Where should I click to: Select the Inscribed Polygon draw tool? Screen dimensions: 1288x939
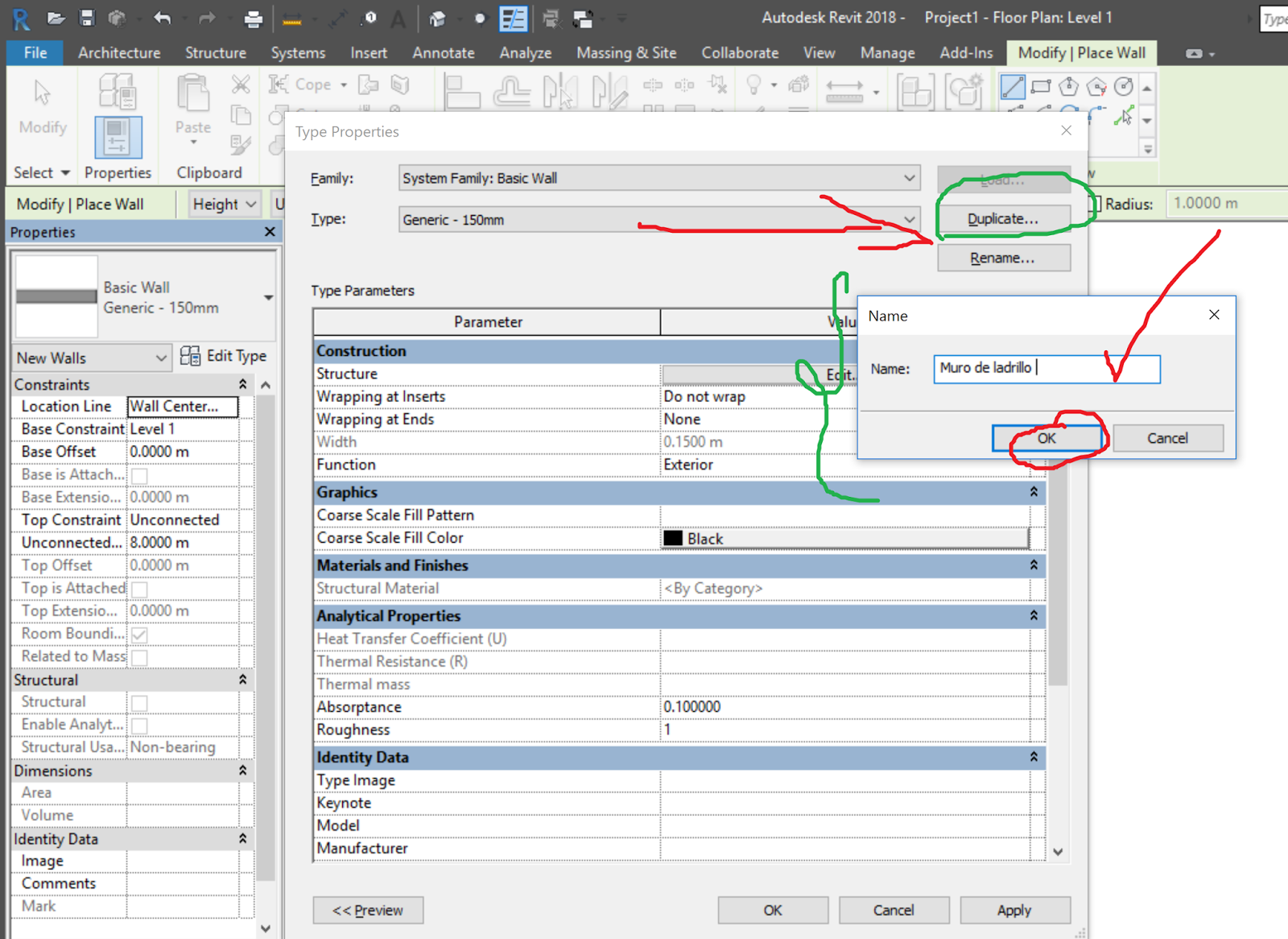click(1069, 85)
